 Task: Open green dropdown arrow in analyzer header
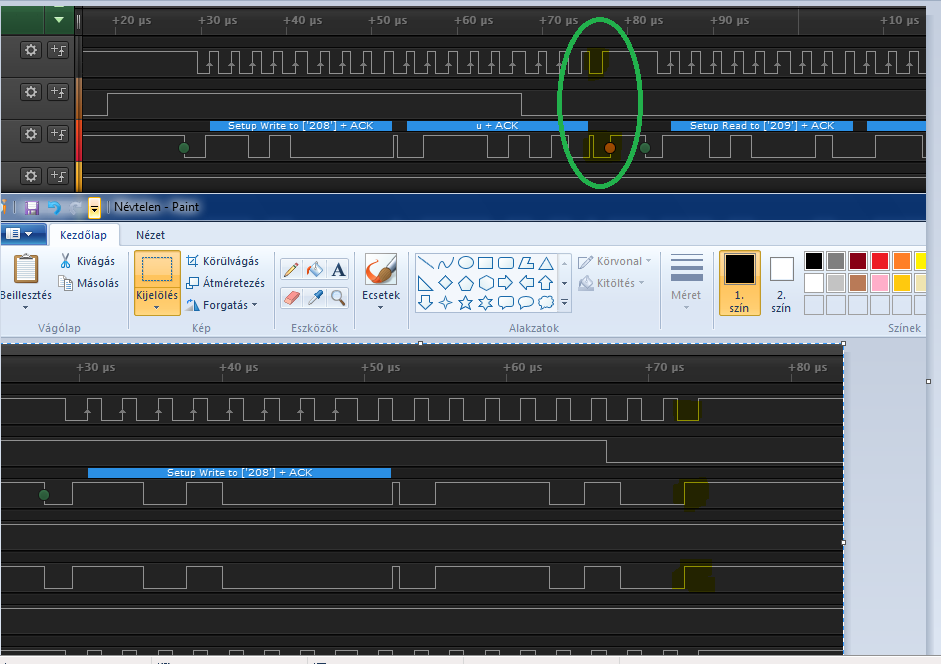59,20
